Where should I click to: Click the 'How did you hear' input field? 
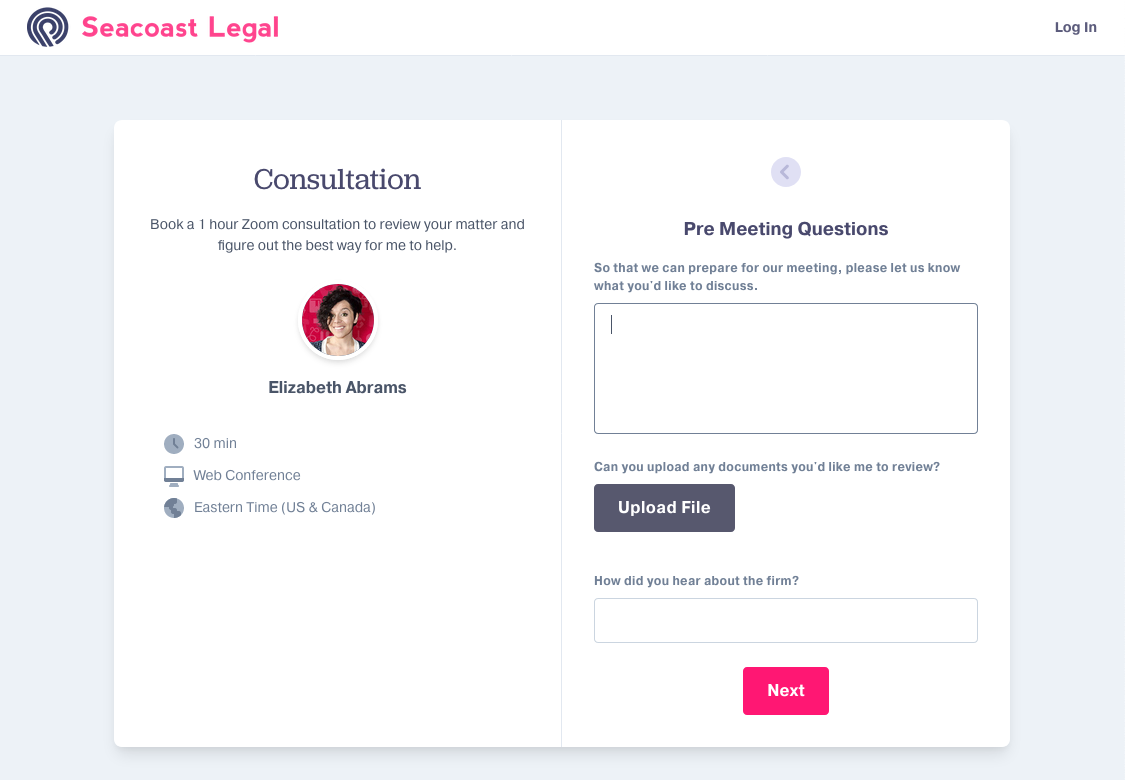pyautogui.click(x=786, y=620)
